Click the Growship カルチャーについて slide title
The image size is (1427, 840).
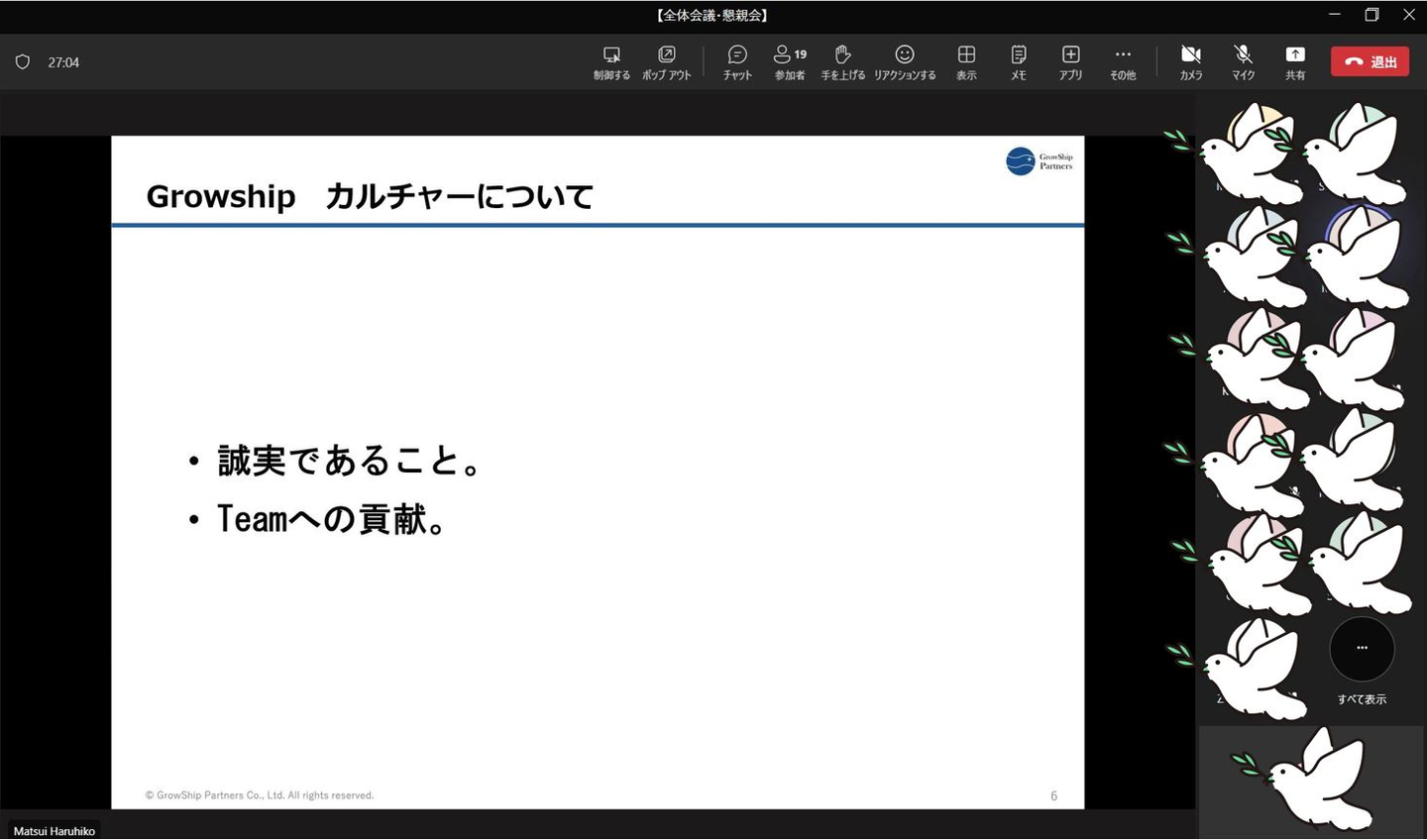coord(370,196)
